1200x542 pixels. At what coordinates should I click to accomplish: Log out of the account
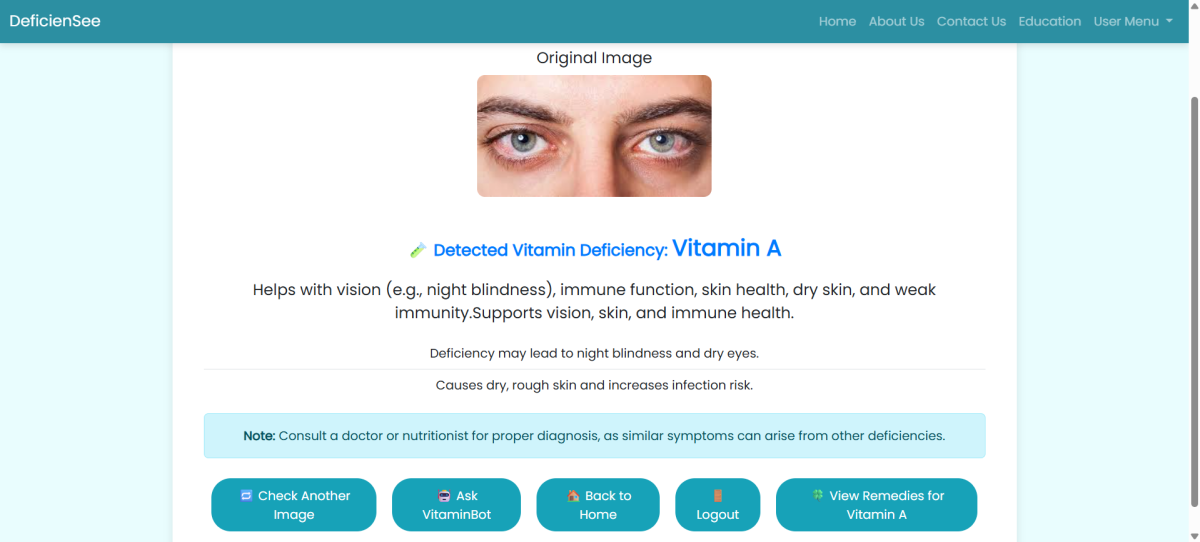[718, 505]
